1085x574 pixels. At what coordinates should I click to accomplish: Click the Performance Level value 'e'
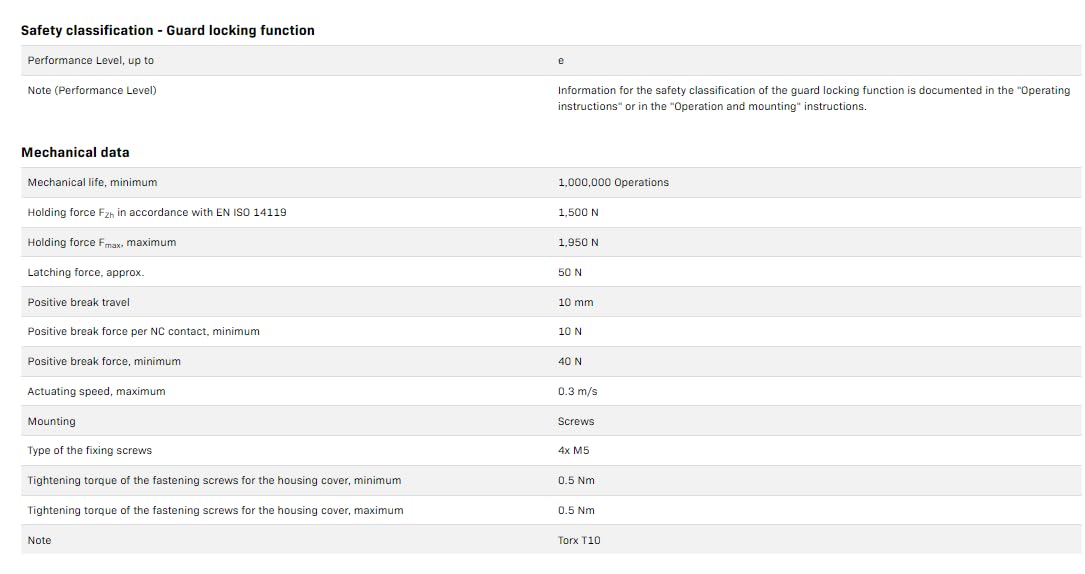[x=561, y=61]
